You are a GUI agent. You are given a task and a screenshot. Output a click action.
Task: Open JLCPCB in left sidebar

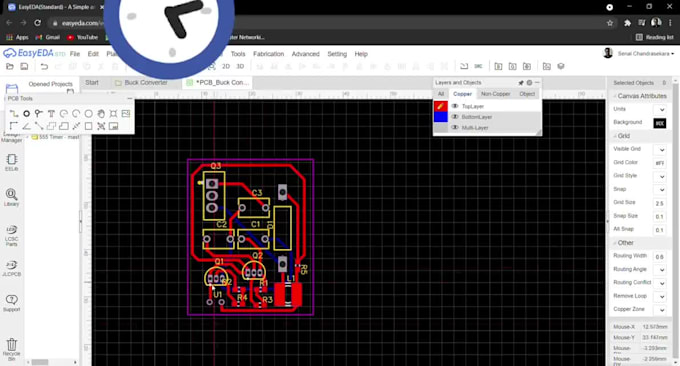(12, 268)
